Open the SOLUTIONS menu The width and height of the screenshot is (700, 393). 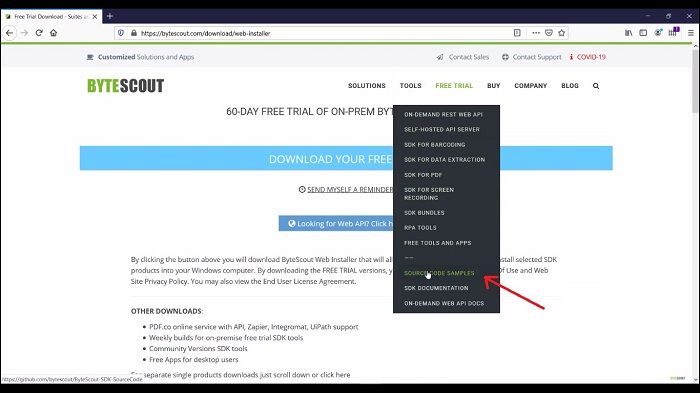tap(367, 86)
